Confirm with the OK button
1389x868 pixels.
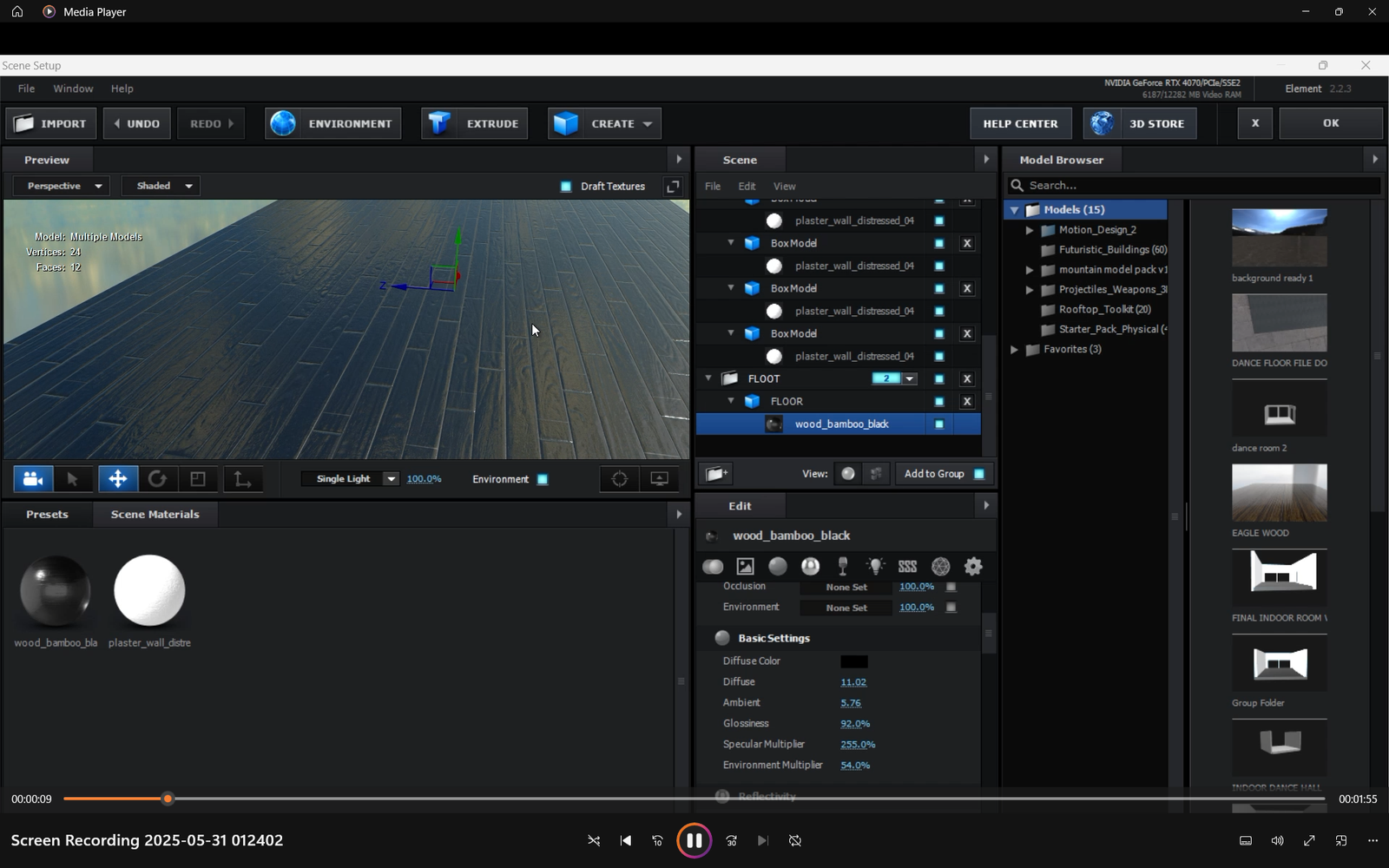pyautogui.click(x=1331, y=123)
